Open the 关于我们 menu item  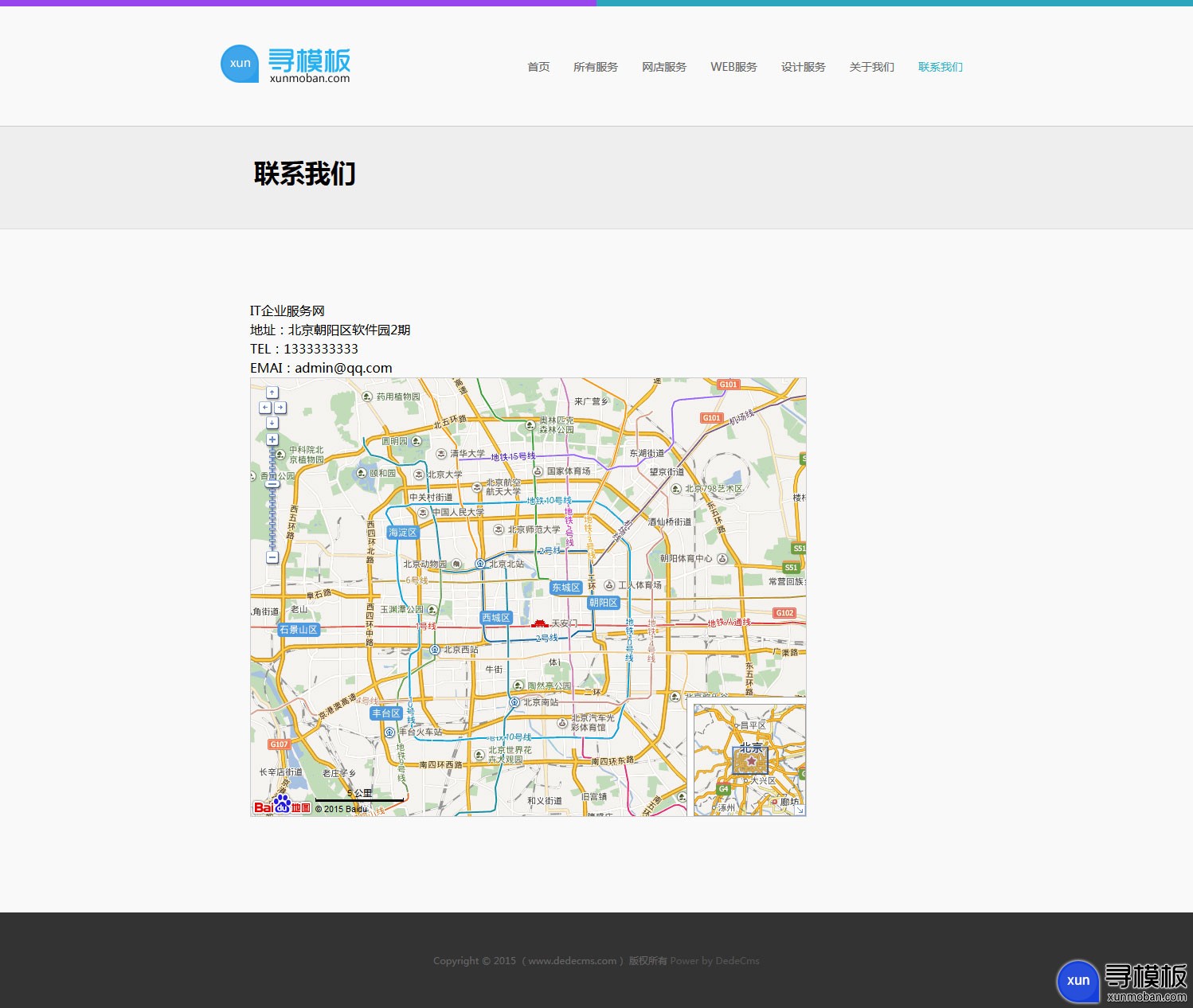tap(872, 67)
